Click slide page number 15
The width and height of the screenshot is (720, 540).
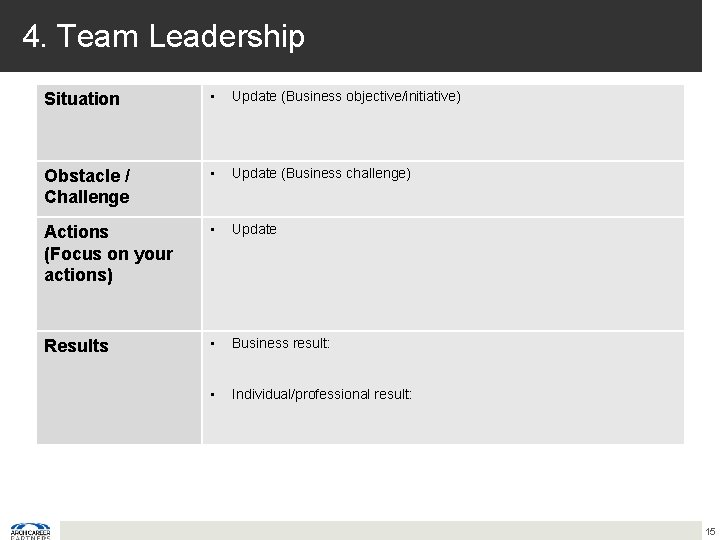709,531
